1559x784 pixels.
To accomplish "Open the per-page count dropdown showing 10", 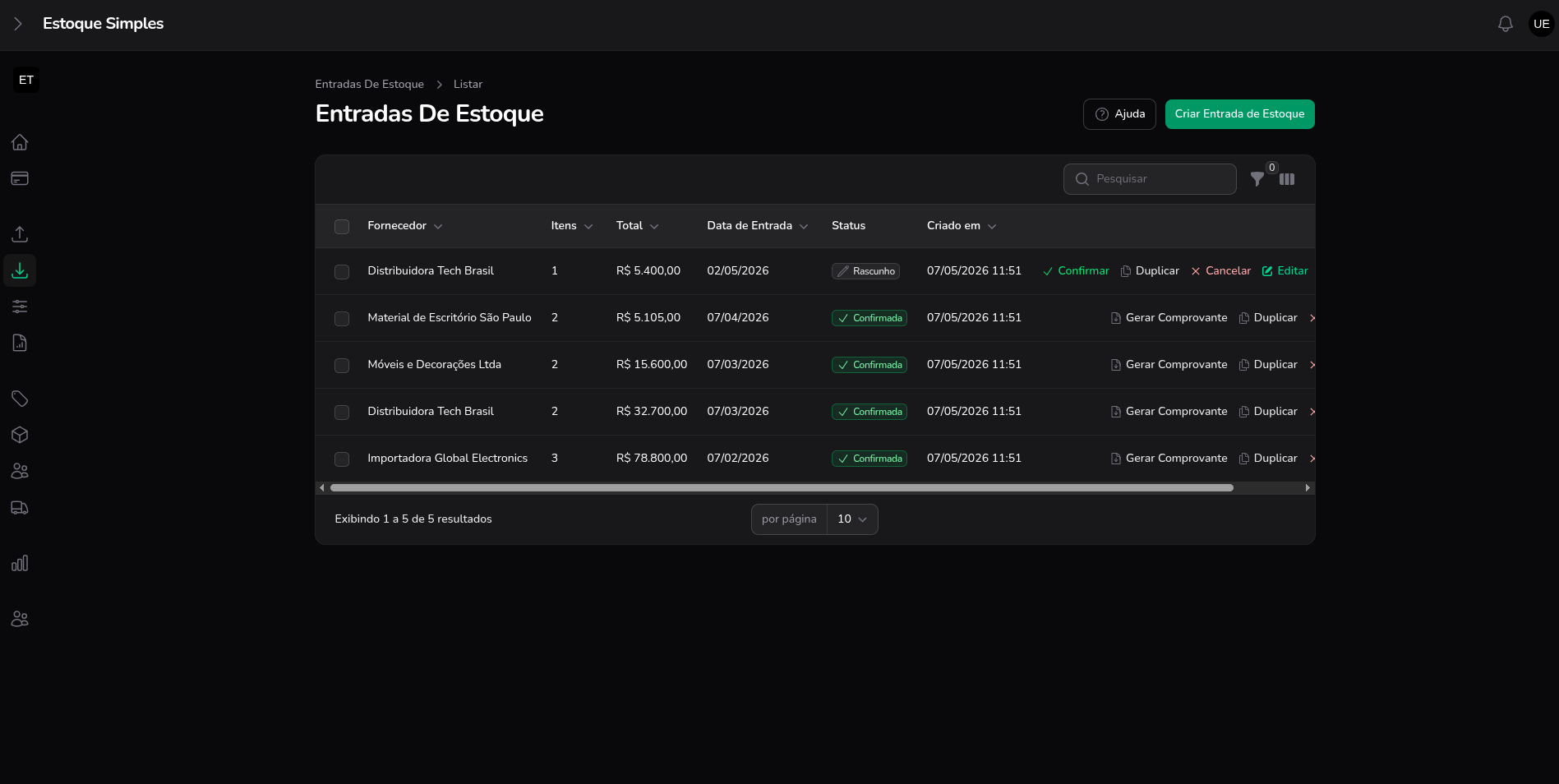I will point(852,519).
